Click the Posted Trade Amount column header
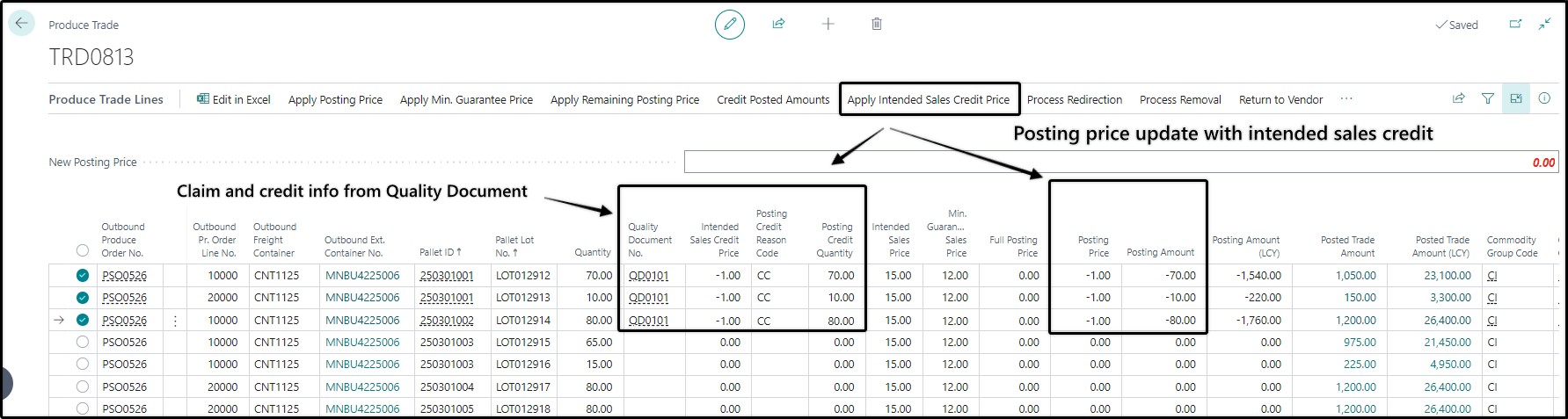Image resolution: width=1568 pixels, height=419 pixels. 1347,246
